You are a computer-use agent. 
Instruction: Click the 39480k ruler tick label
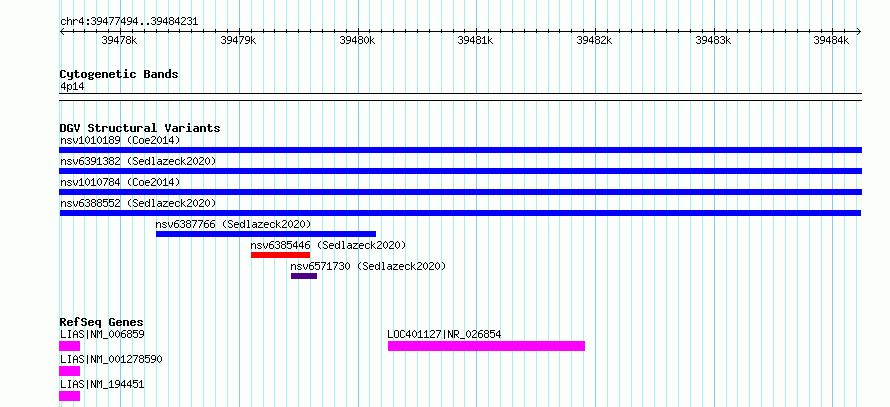click(357, 40)
